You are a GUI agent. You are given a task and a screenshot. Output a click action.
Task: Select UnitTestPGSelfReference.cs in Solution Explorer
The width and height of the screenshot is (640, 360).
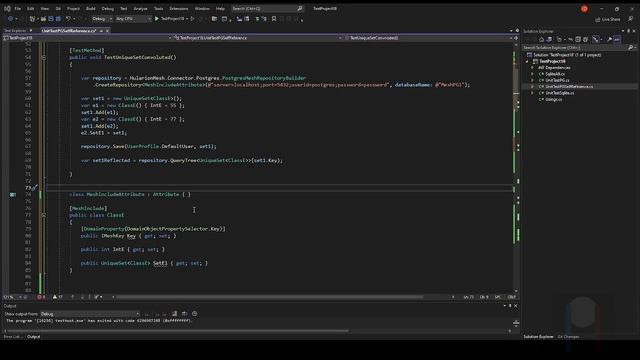pyautogui.click(x=569, y=87)
